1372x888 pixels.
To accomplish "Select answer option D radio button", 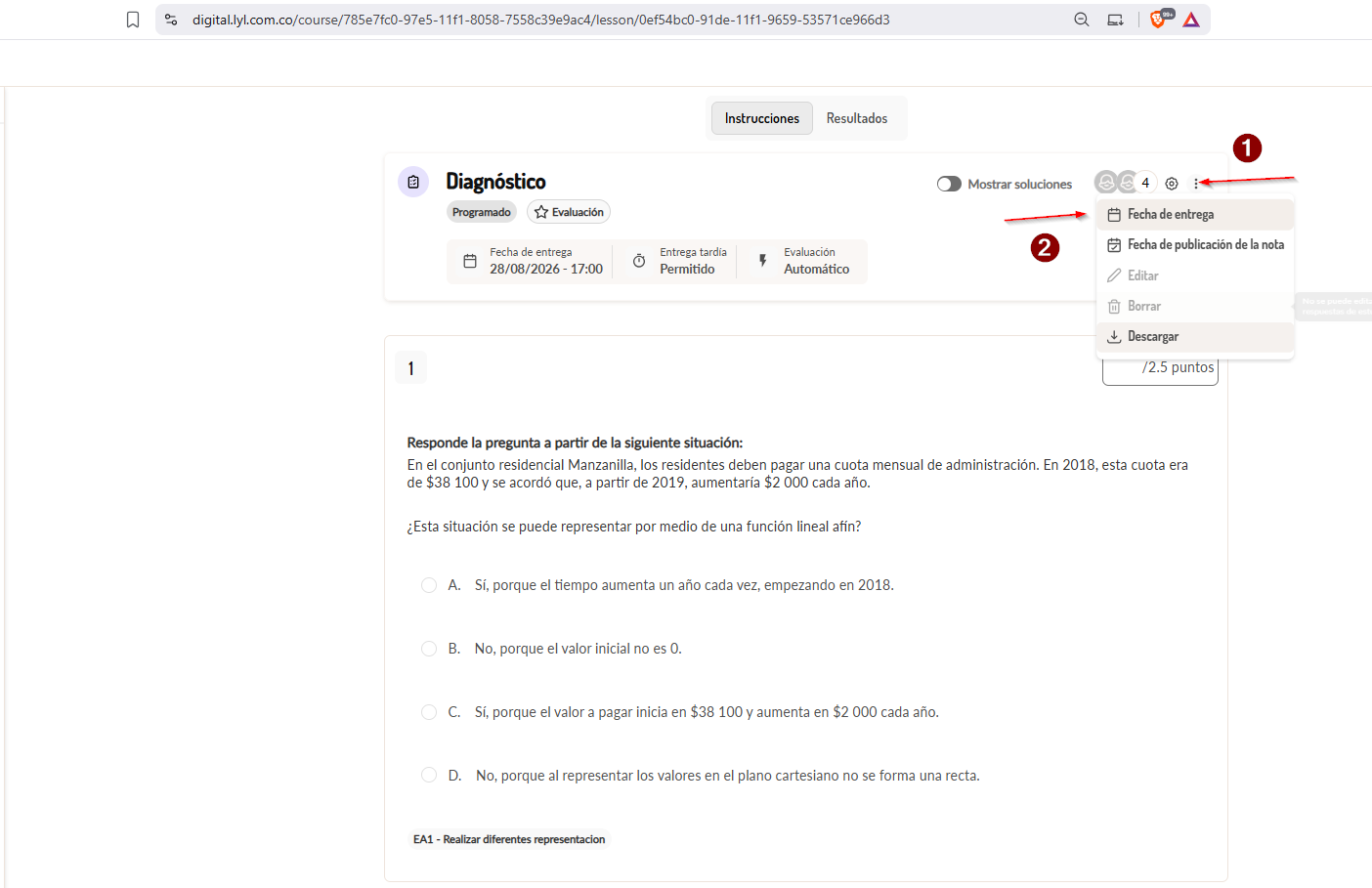I will (x=429, y=775).
